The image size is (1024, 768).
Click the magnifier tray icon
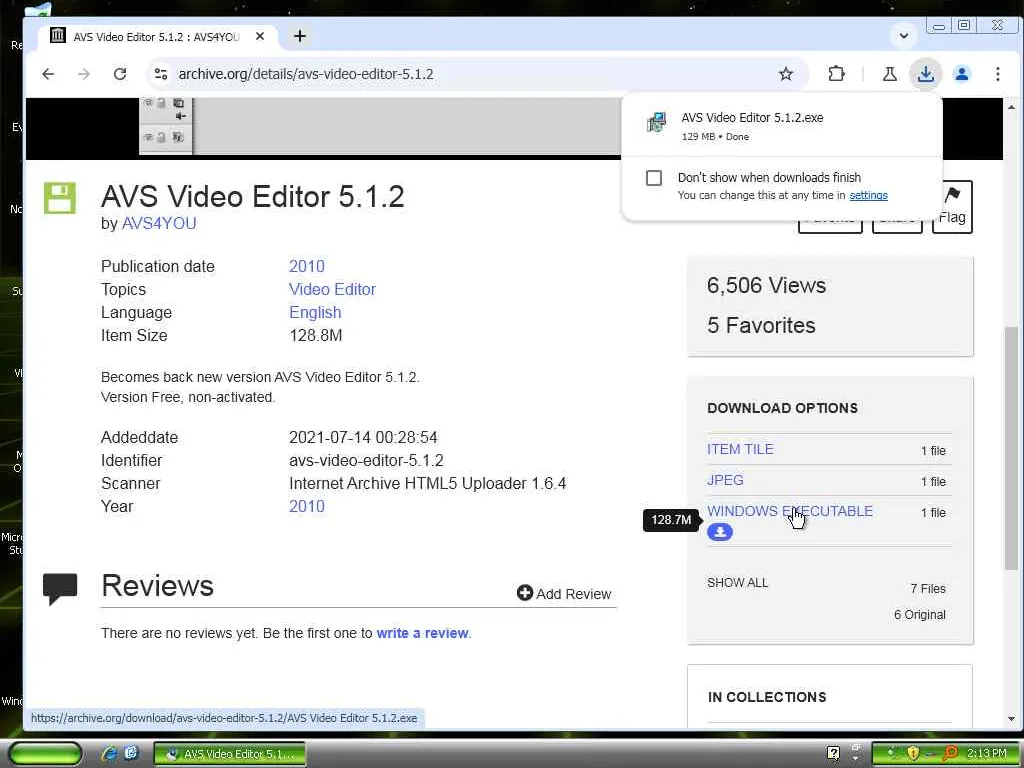coord(950,753)
